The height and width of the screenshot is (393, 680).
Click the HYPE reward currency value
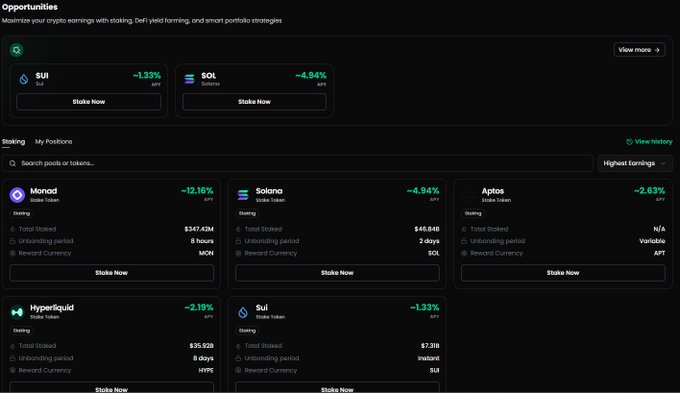206,370
